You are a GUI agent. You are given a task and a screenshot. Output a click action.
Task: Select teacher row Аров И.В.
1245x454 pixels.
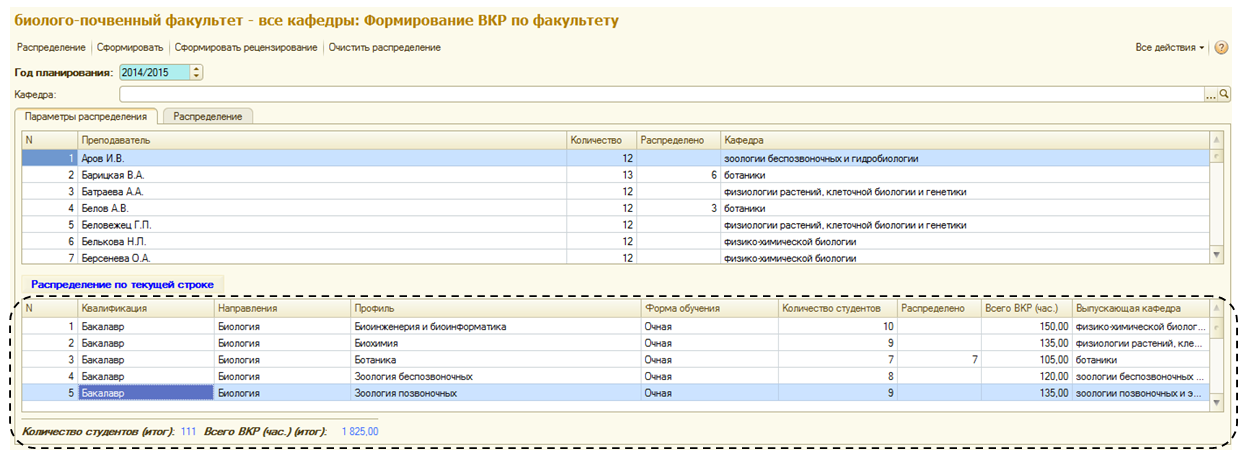615,158
